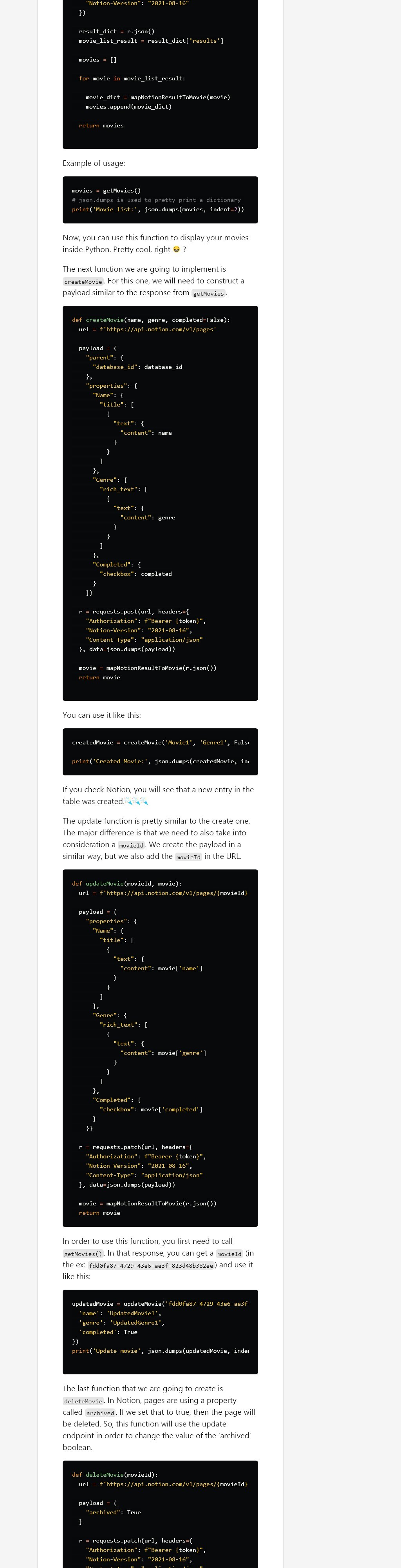Click the inline code "createMovie" in the paragraph

83,282
